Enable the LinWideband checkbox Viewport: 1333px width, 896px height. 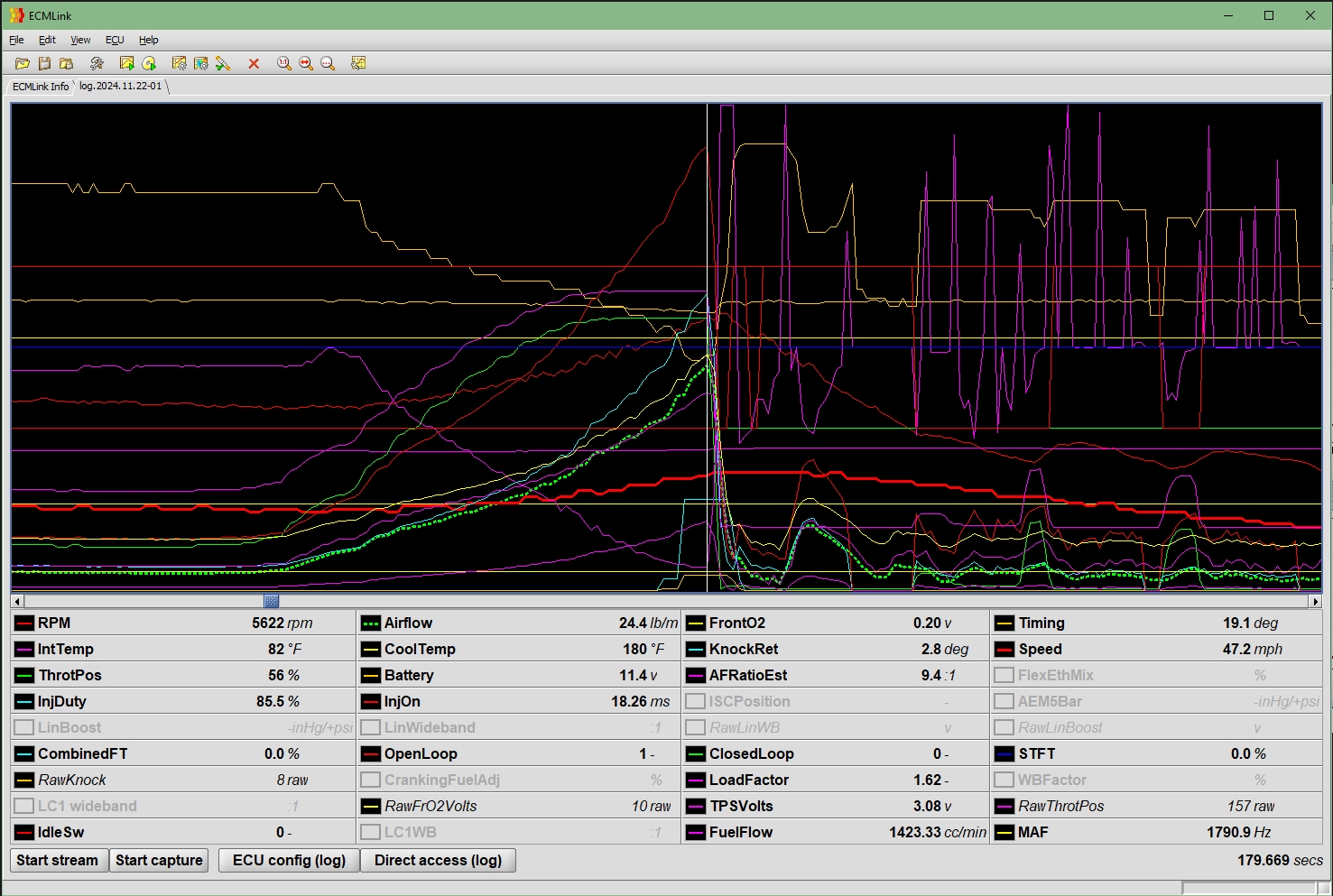[371, 727]
